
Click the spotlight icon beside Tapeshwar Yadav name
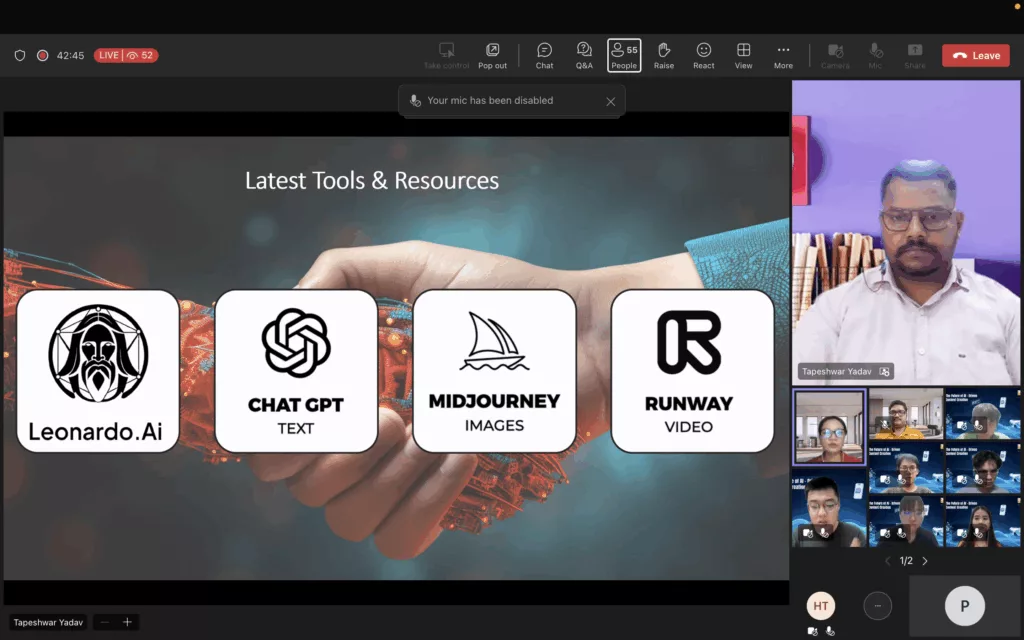(884, 372)
